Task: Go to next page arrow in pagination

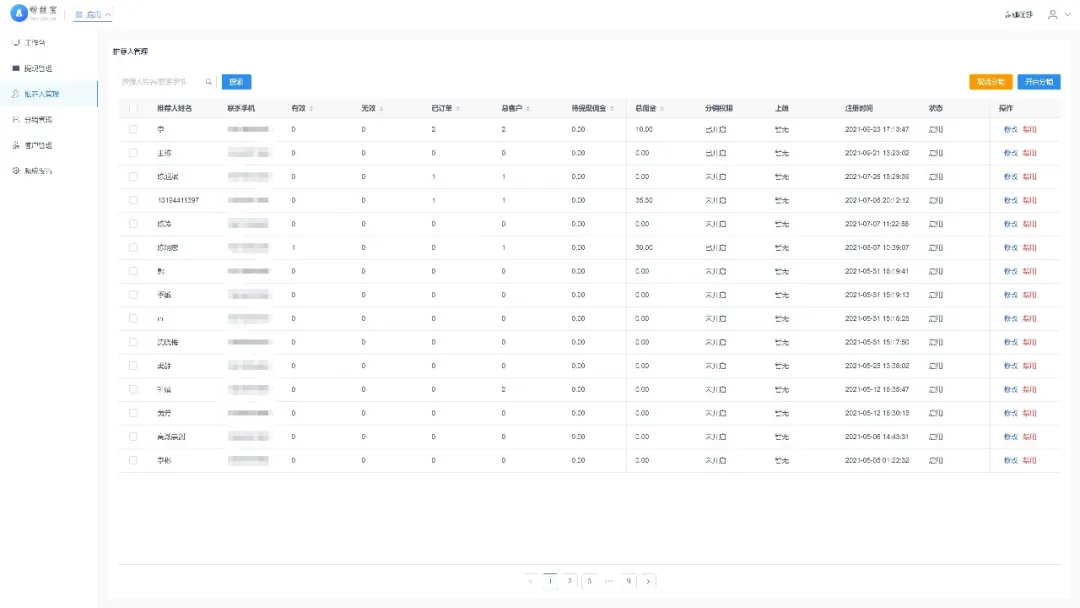Action: pos(648,581)
